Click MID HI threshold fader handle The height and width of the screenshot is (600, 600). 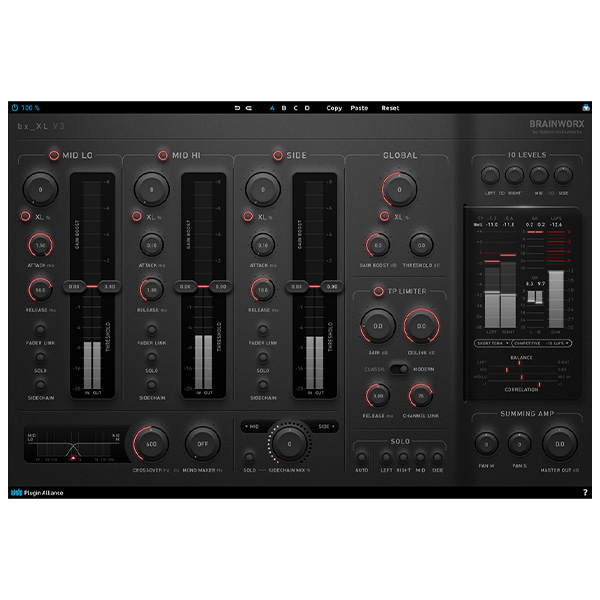tap(221, 287)
